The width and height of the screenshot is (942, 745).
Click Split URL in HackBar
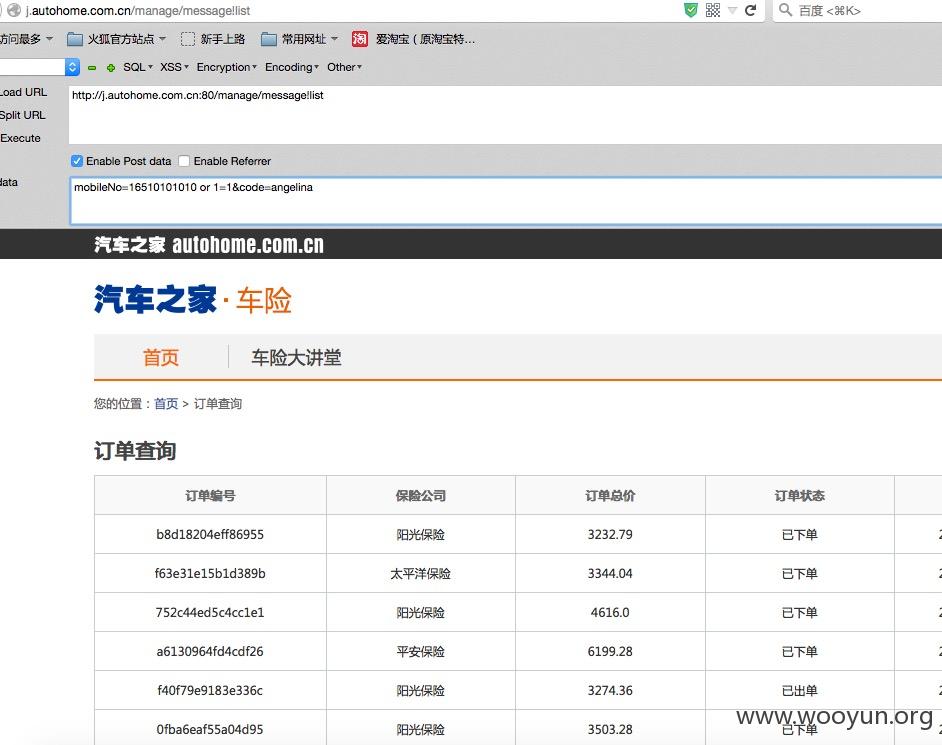coord(23,115)
